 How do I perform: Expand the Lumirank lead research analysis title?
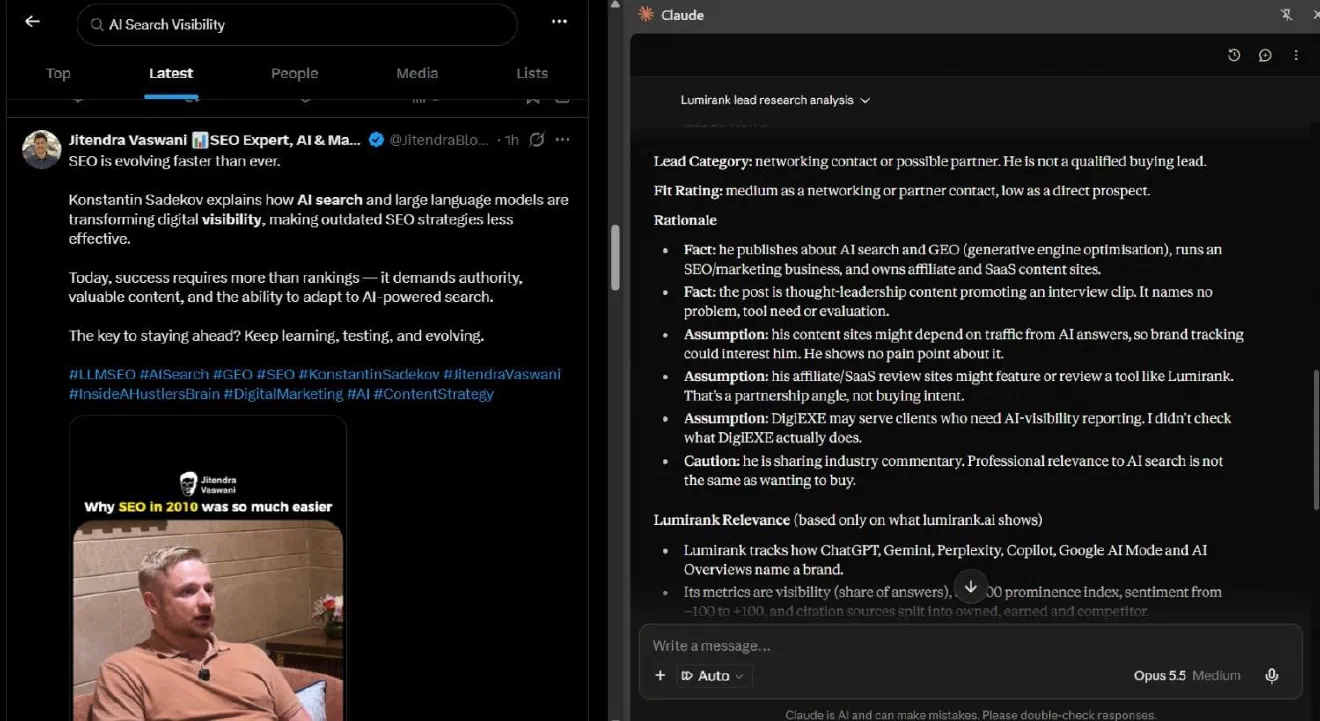tap(775, 100)
